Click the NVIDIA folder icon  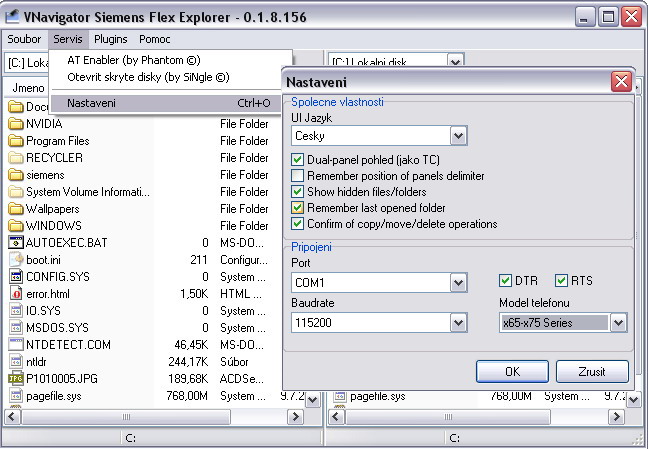[x=16, y=124]
